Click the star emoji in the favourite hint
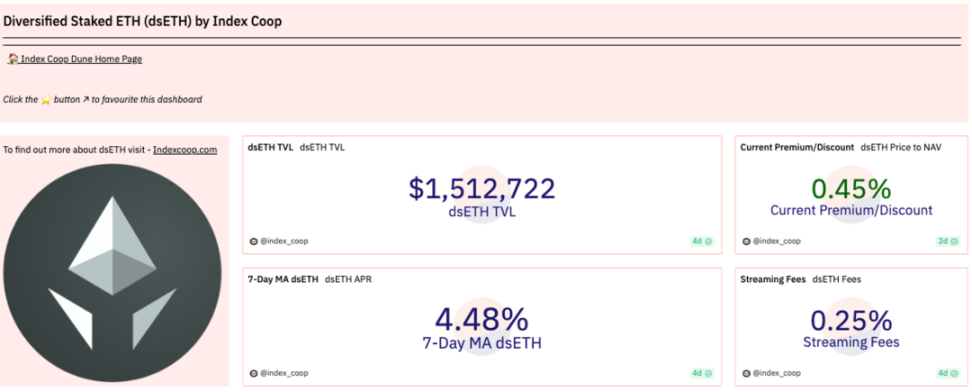The height and width of the screenshot is (392, 972). click(46, 99)
